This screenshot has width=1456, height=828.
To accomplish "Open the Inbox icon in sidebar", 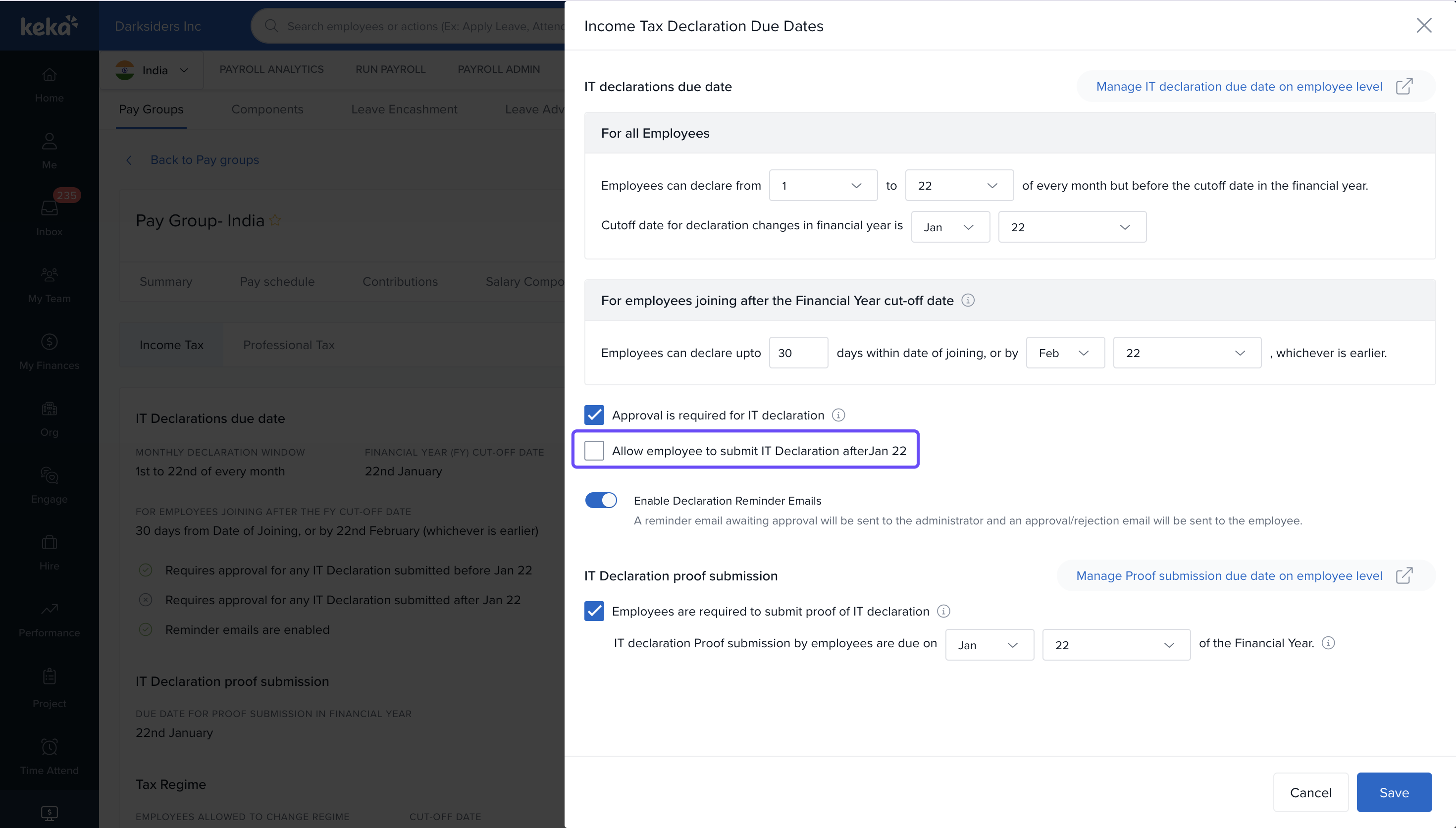I will point(50,208).
